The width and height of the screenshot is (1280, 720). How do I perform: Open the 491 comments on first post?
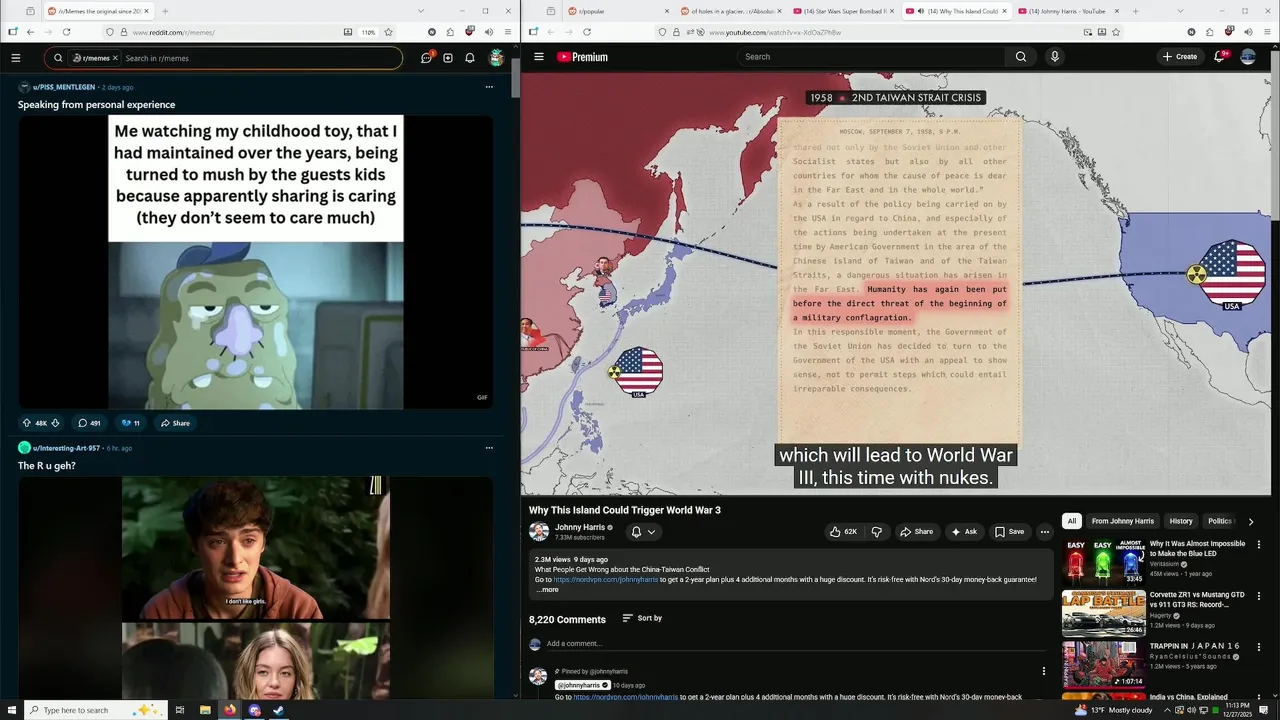point(89,423)
